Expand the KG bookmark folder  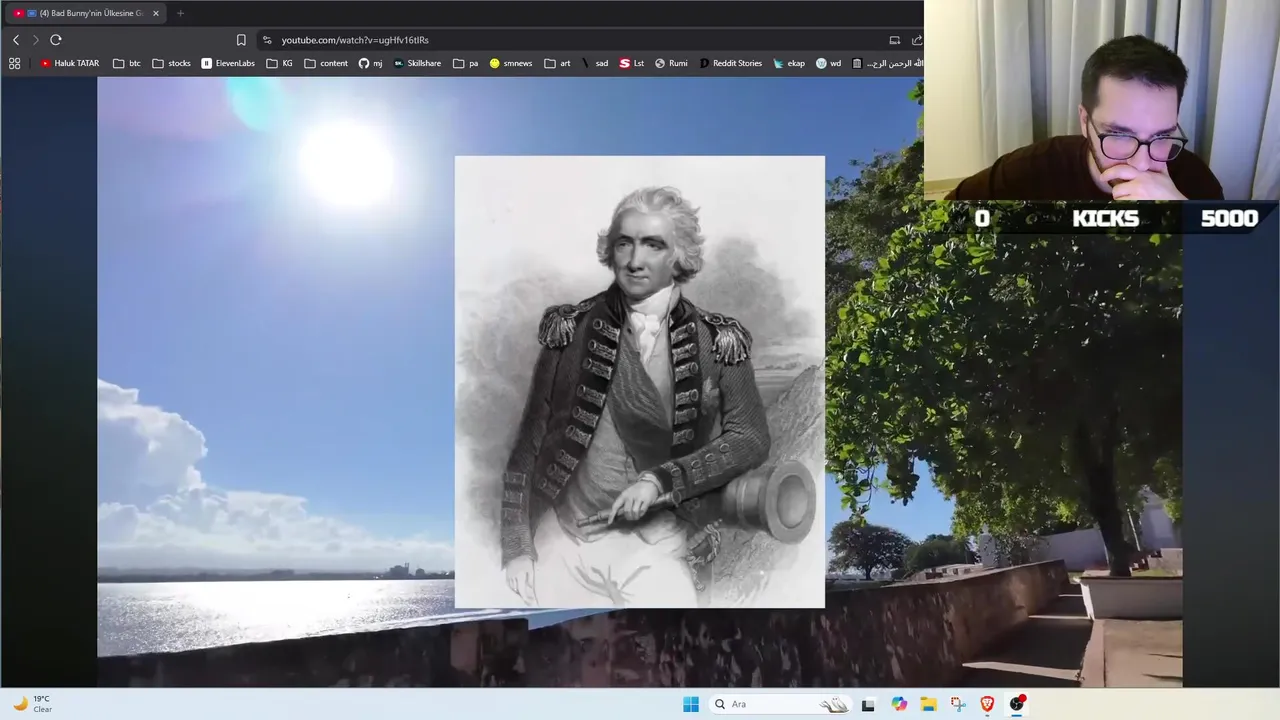pyautogui.click(x=280, y=63)
